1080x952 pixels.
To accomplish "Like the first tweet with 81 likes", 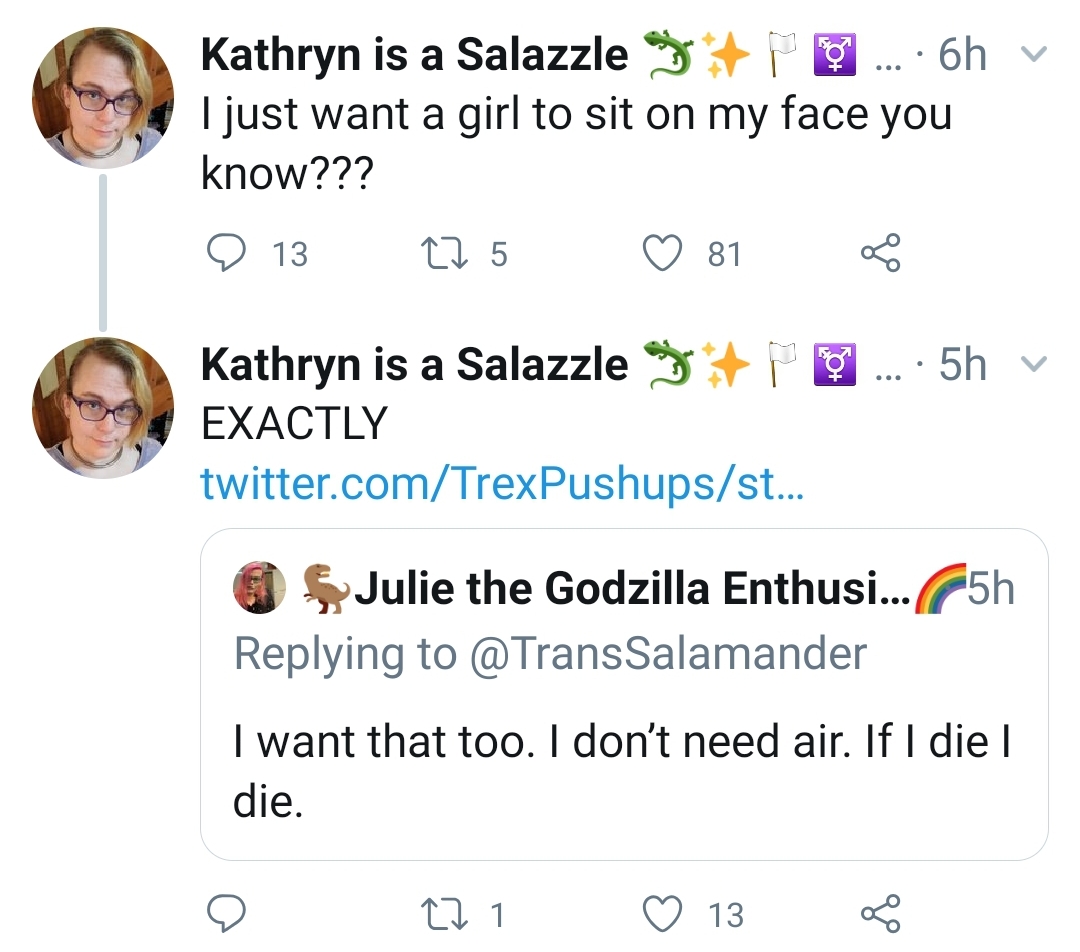I will coord(663,253).
